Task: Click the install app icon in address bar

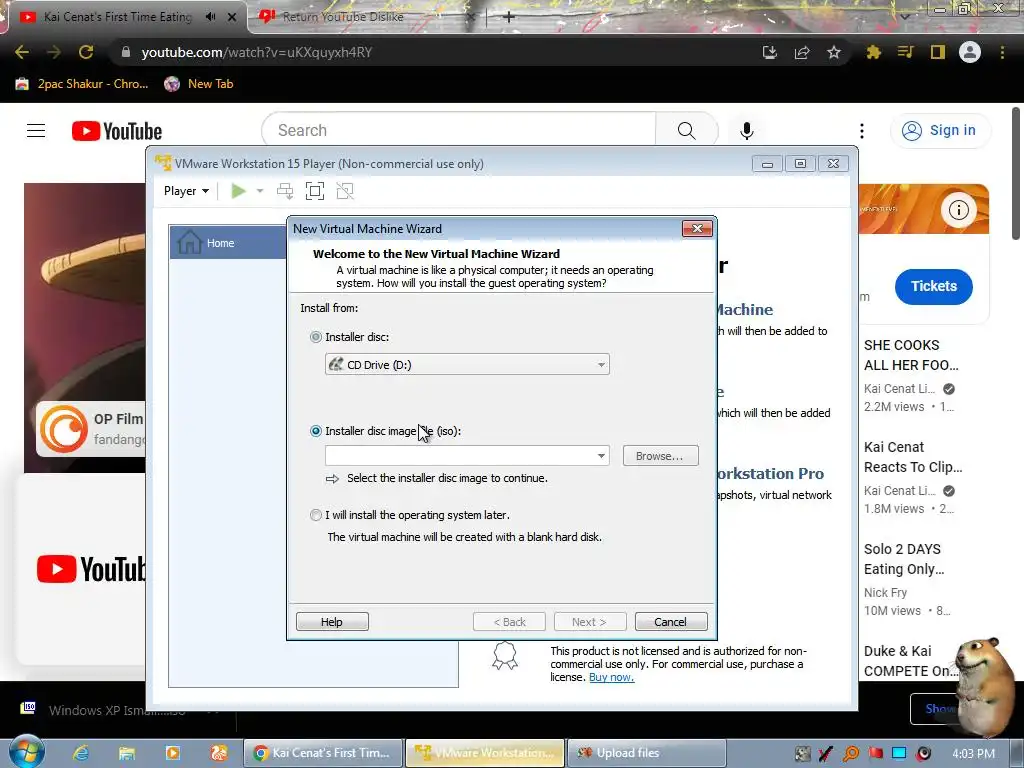Action: tap(770, 52)
